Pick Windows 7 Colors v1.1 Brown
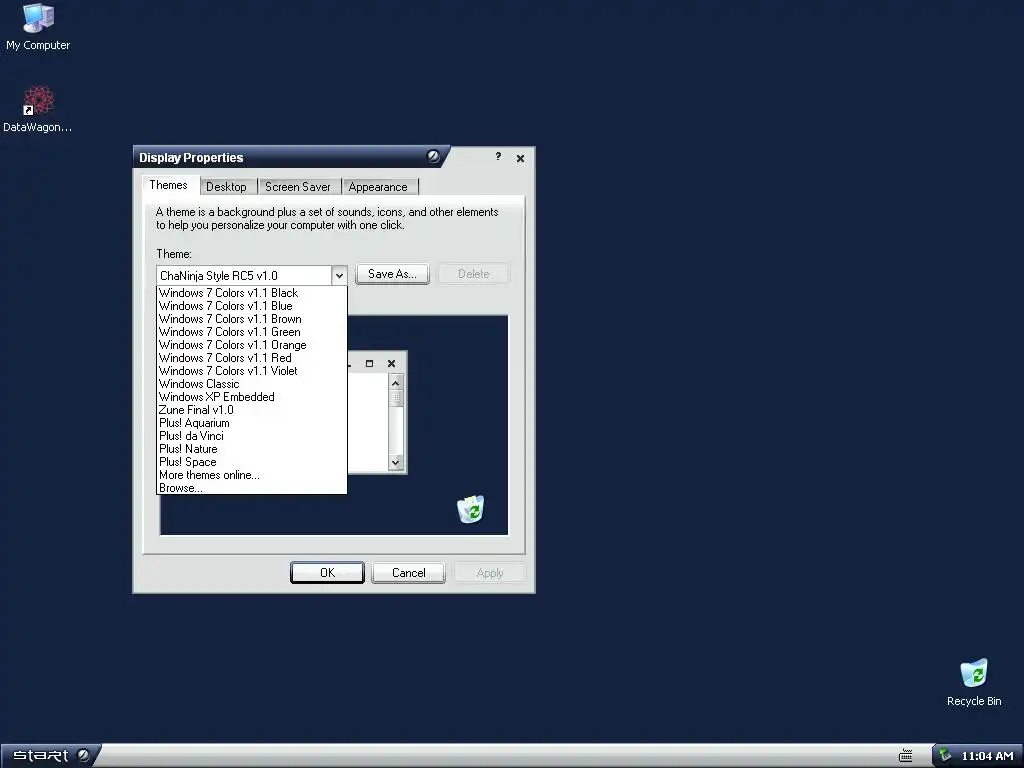Image resolution: width=1024 pixels, height=768 pixels. pos(251,319)
